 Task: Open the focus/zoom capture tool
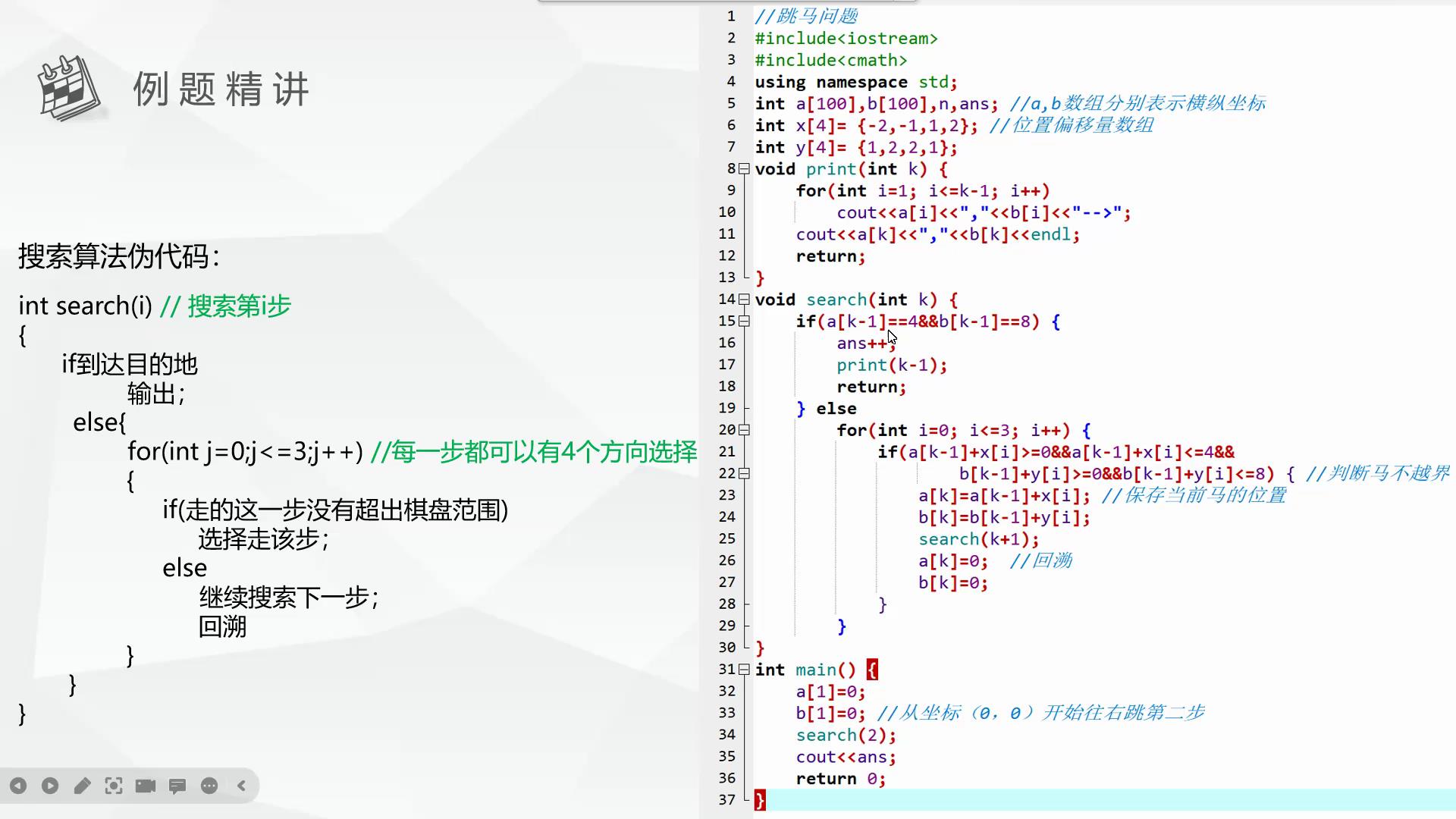[114, 786]
